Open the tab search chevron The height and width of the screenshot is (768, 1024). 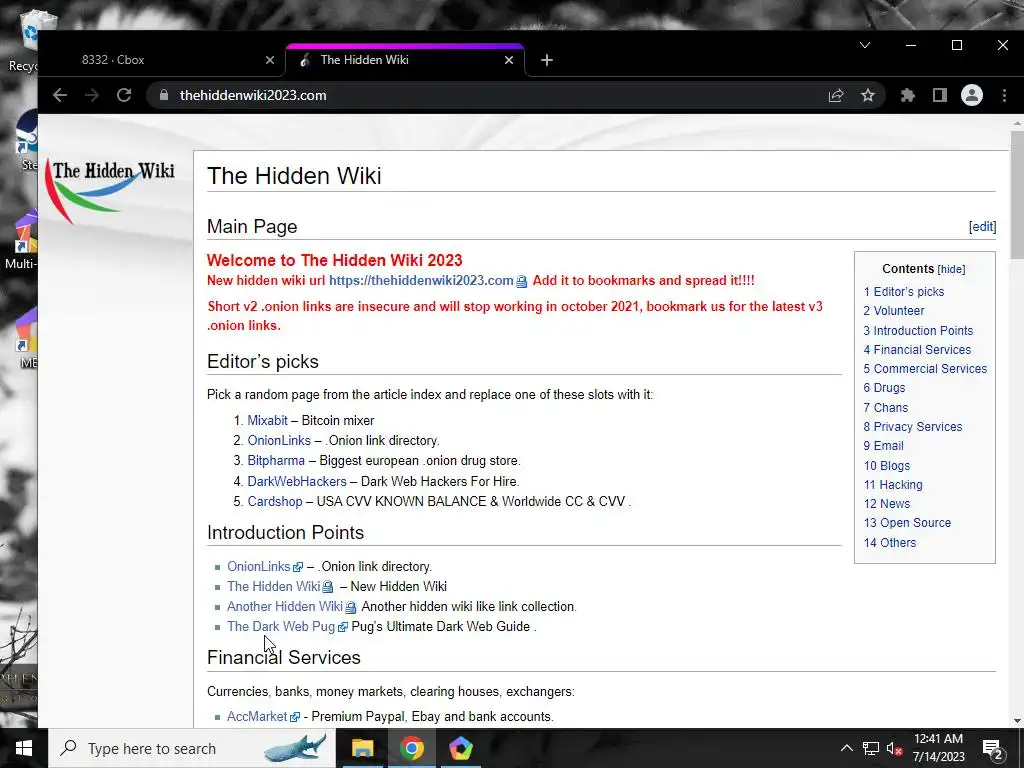pos(865,45)
